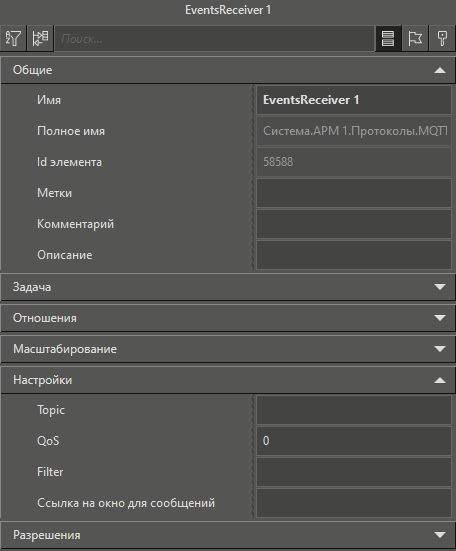This screenshot has height=551, width=456.
Task: Collapse the Общие section arrow
Action: [440, 70]
